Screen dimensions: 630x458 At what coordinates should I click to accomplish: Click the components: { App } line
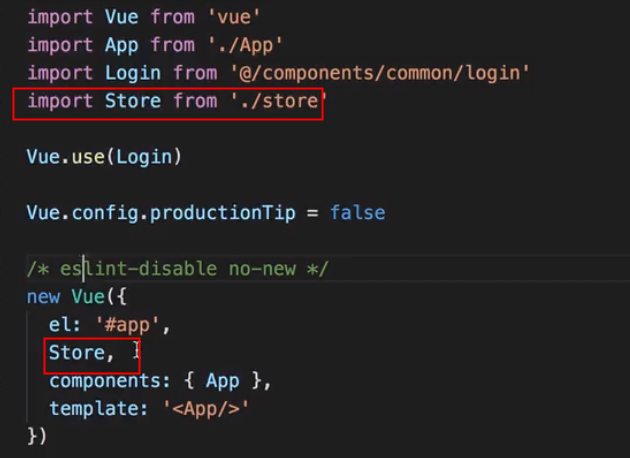click(160, 381)
